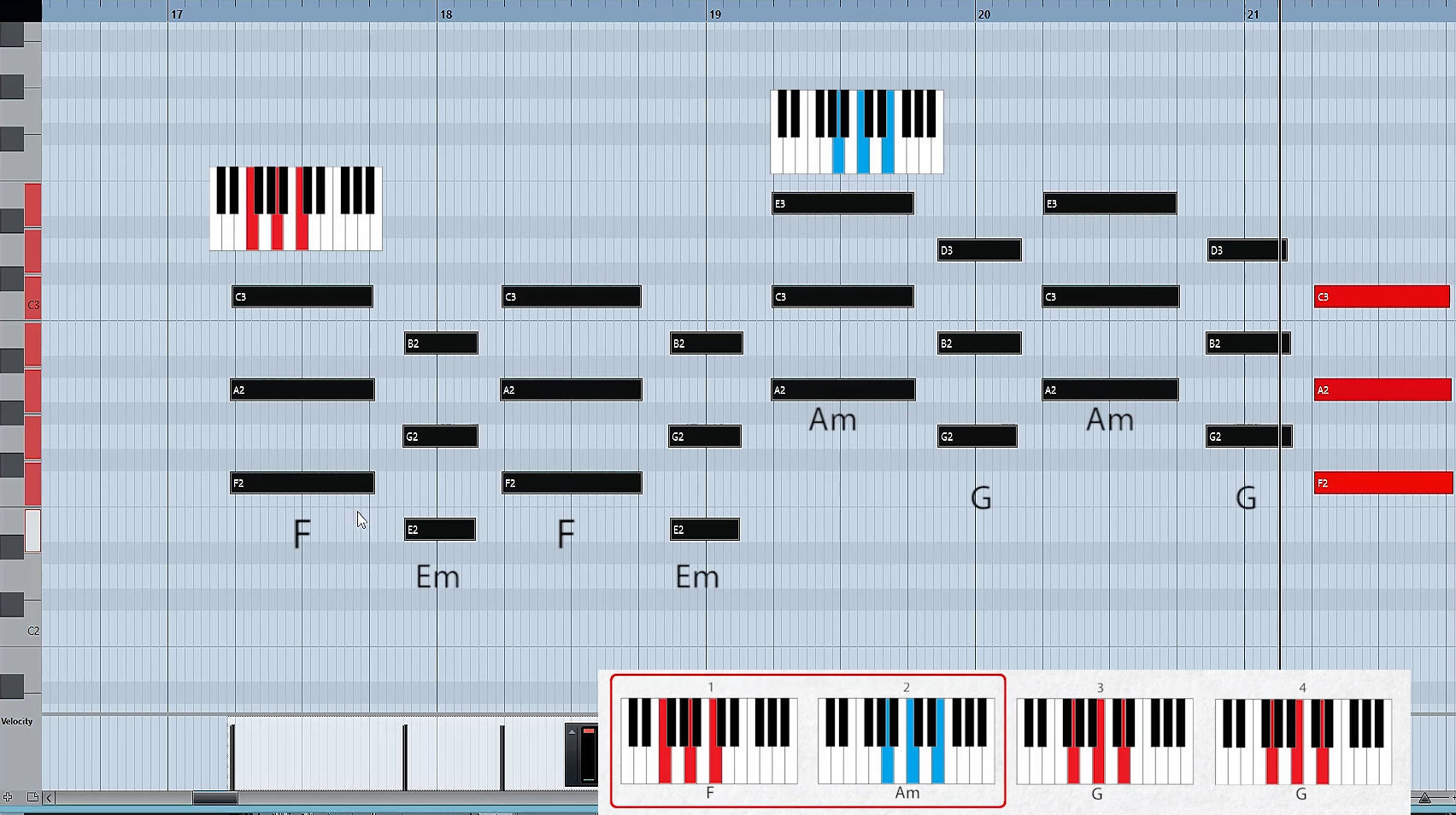Image resolution: width=1456 pixels, height=815 pixels.
Task: Click the vertical zoom slider triangle handle
Action: click(1424, 798)
